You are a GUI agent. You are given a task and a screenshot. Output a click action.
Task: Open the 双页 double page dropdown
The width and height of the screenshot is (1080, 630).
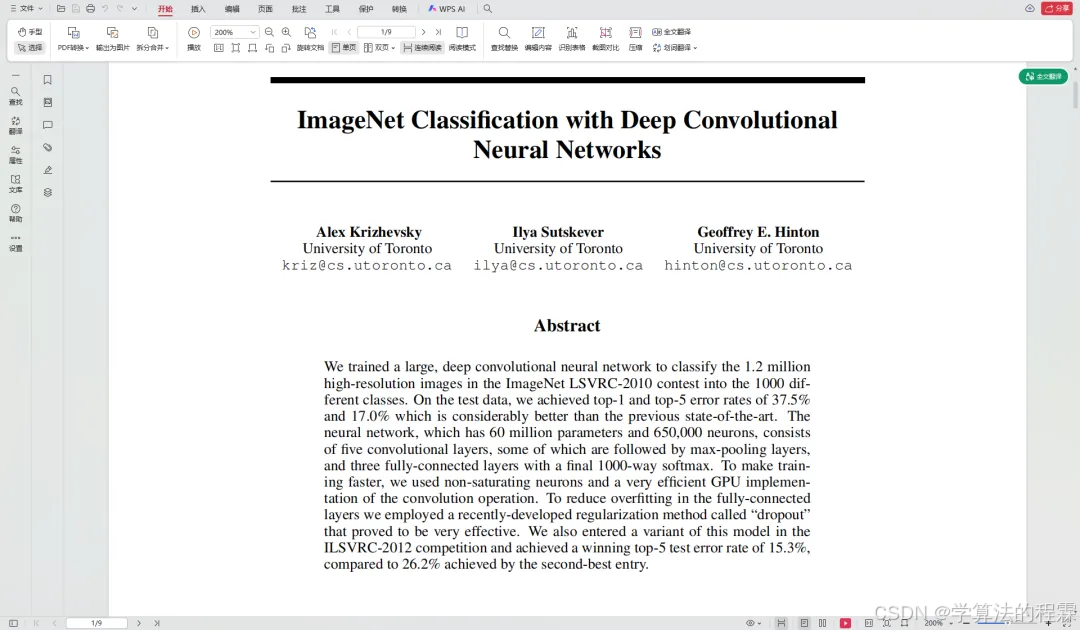click(x=380, y=48)
